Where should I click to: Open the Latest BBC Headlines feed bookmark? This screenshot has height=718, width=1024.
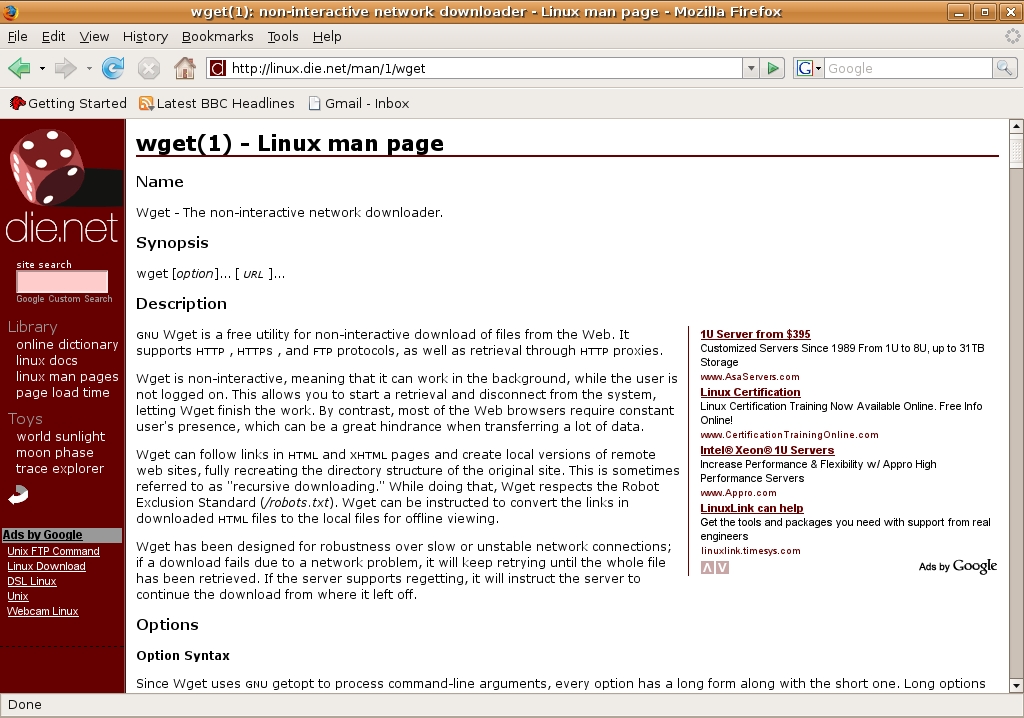coord(217,103)
